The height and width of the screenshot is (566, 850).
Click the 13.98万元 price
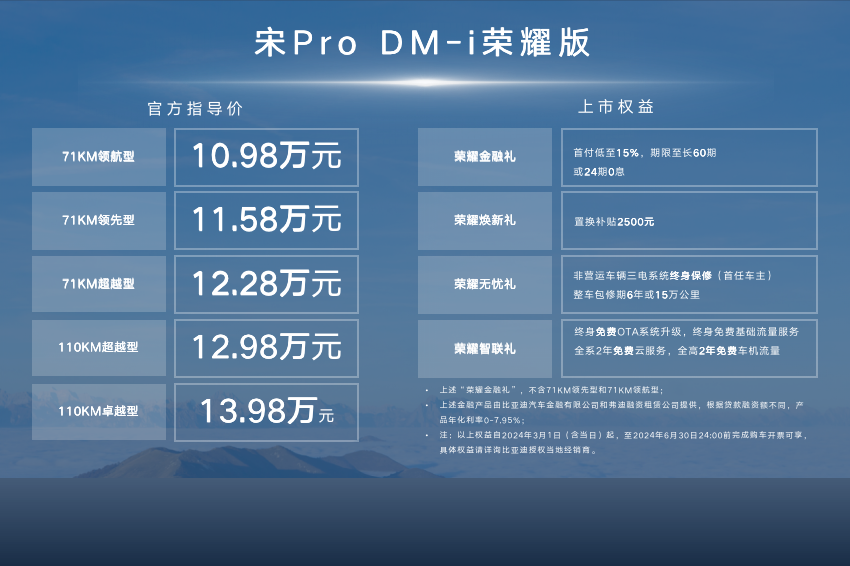click(267, 410)
